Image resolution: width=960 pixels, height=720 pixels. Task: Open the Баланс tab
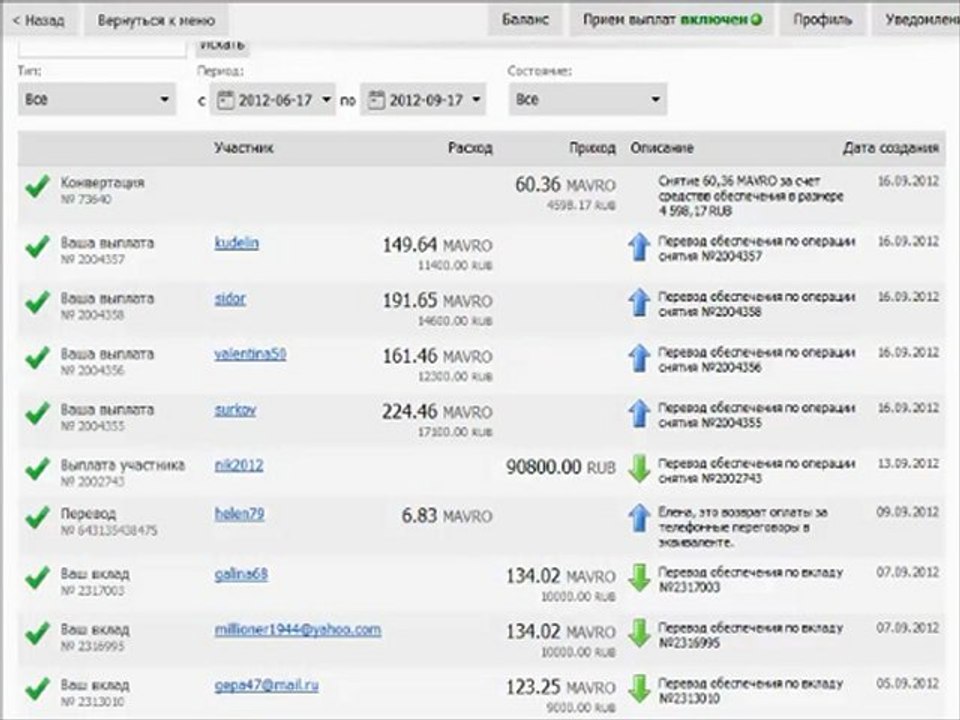[525, 20]
